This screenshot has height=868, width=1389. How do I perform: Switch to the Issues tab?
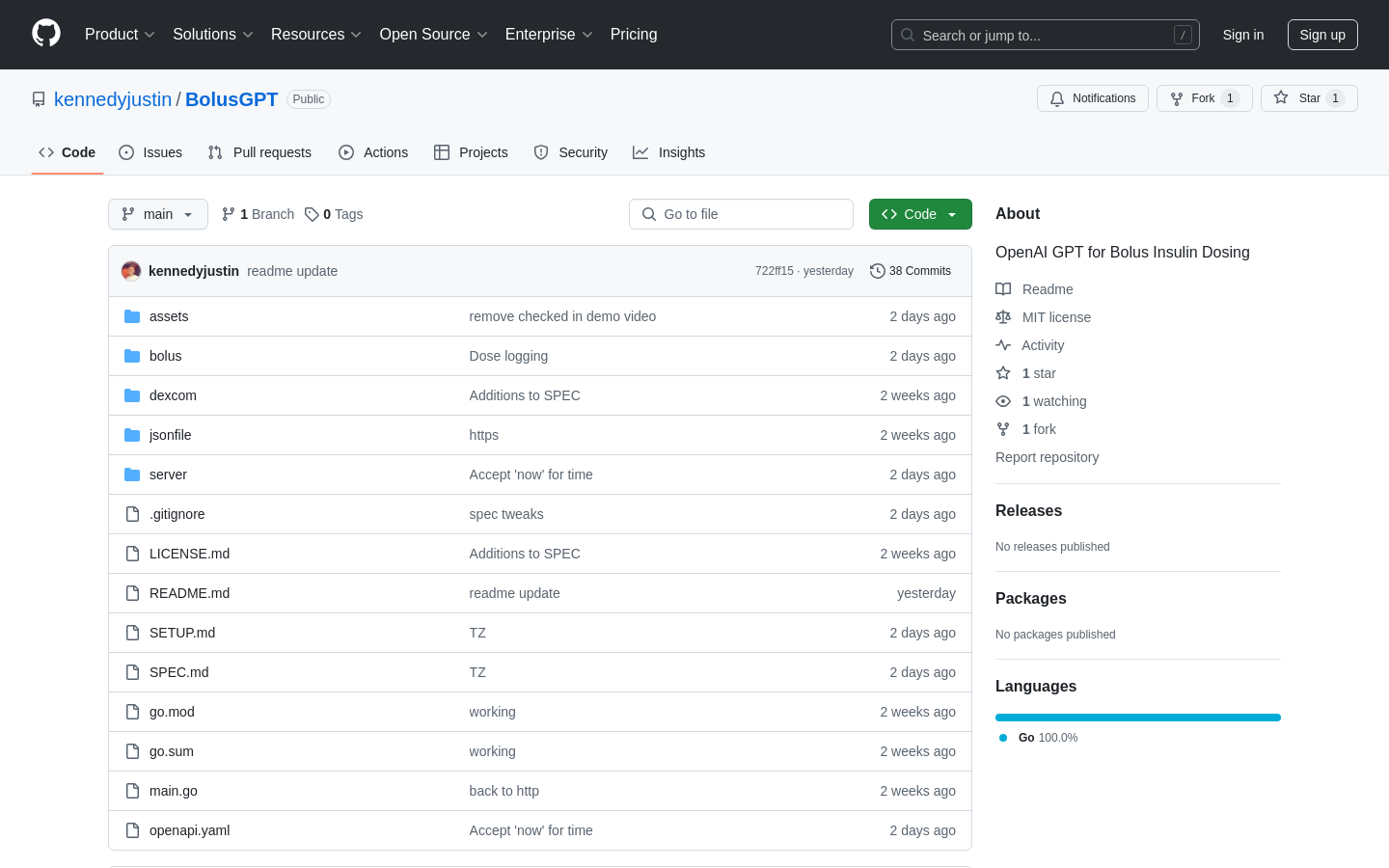tap(150, 152)
